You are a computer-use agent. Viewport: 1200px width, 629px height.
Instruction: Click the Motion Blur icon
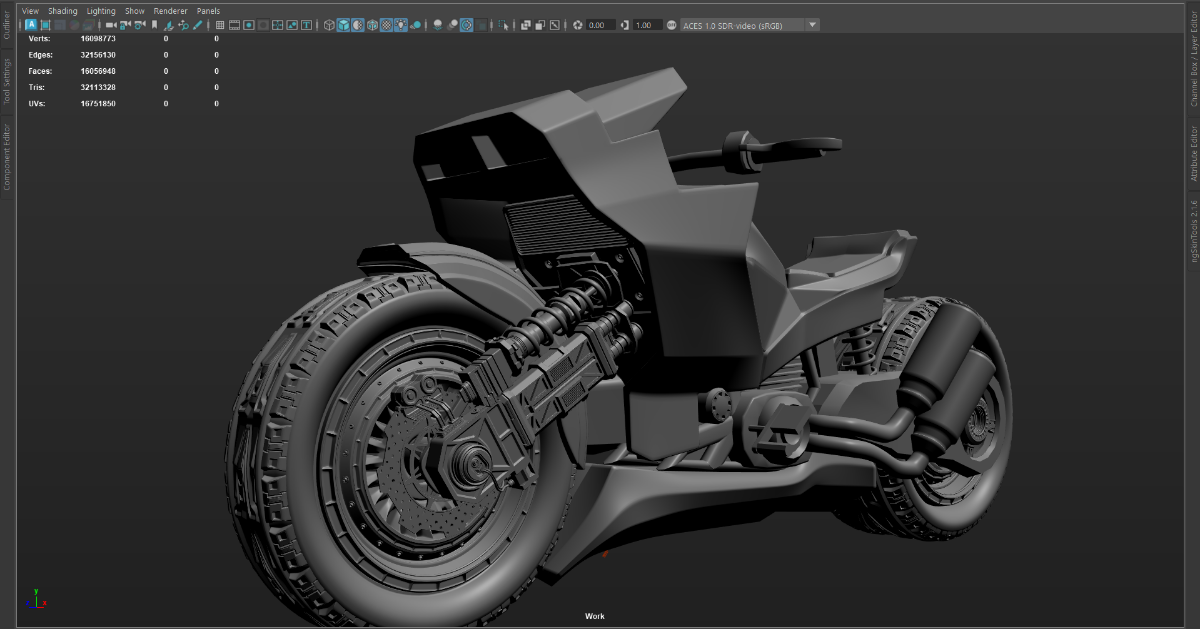[x=452, y=25]
